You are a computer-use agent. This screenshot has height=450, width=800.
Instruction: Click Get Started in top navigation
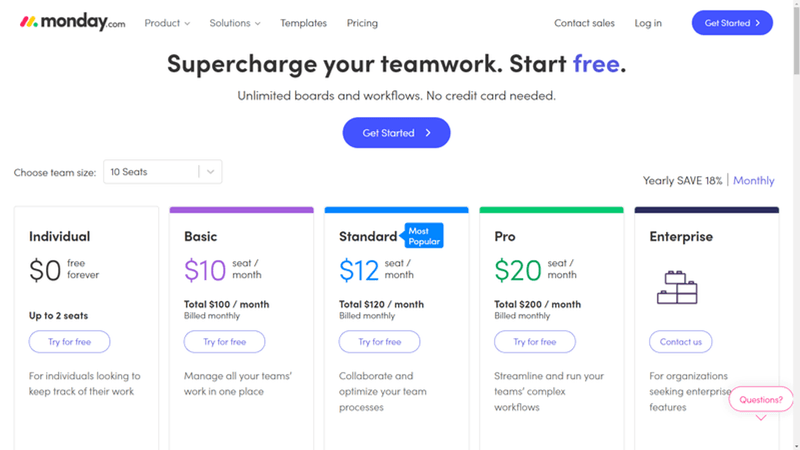tap(732, 23)
